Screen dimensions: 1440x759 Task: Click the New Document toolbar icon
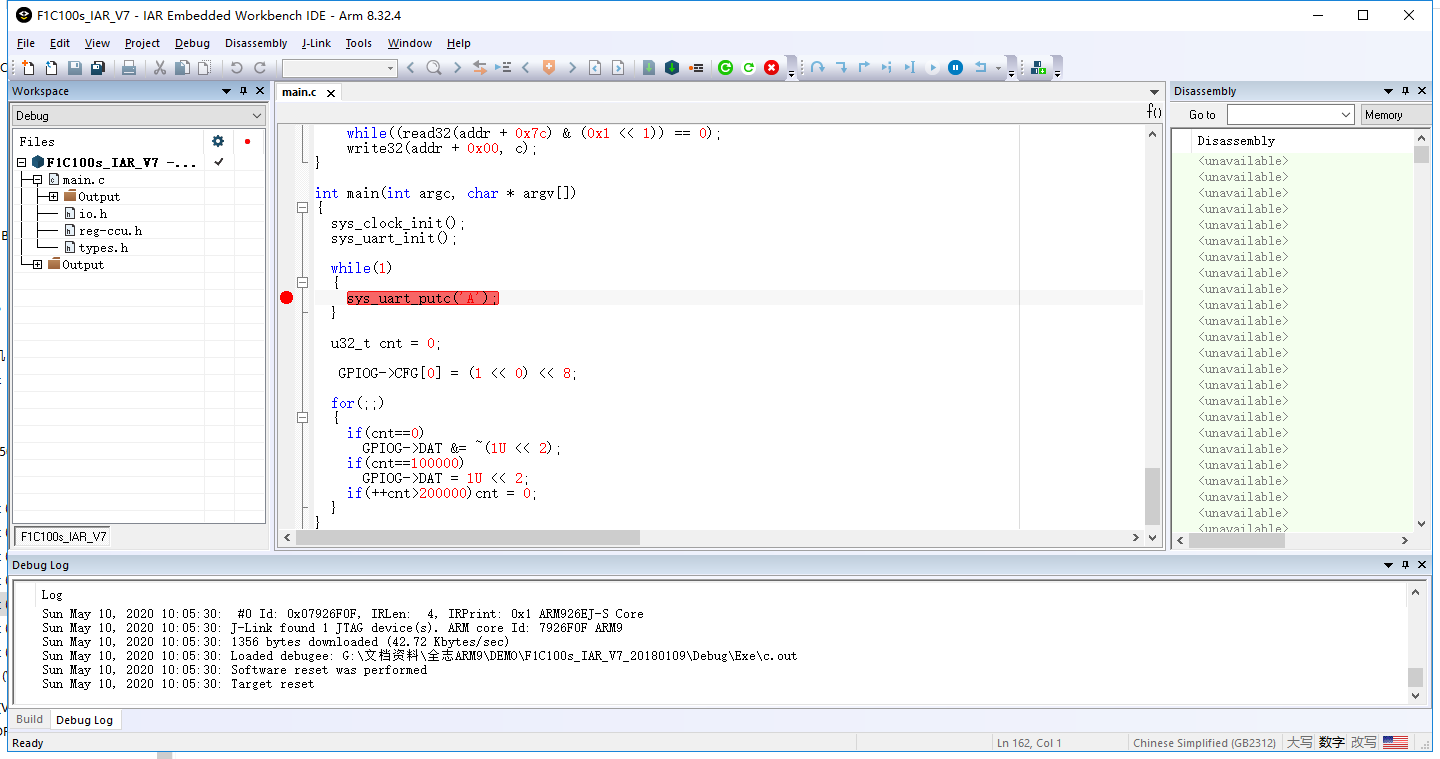click(x=27, y=68)
